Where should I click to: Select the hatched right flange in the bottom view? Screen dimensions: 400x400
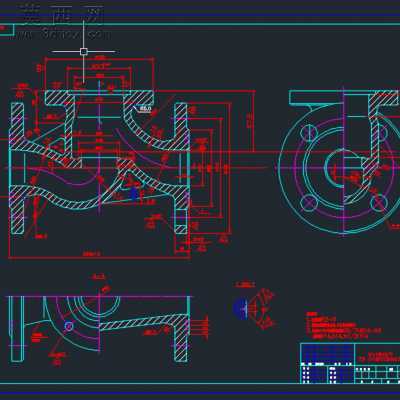coord(180,338)
